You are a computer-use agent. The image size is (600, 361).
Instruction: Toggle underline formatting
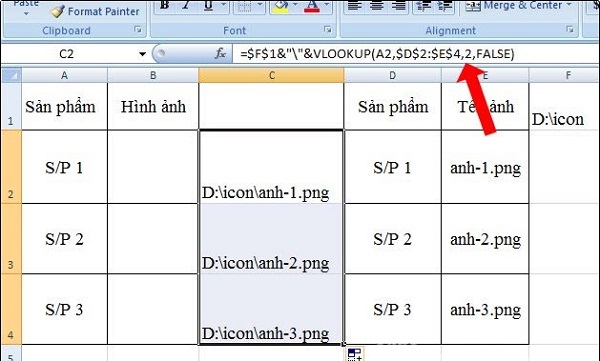tap(208, 5)
